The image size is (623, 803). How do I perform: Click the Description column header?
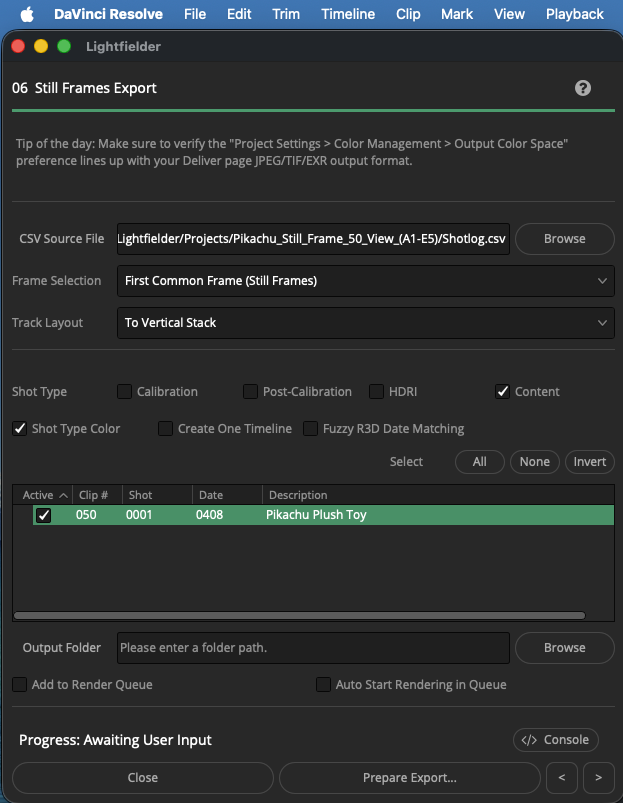click(438, 495)
